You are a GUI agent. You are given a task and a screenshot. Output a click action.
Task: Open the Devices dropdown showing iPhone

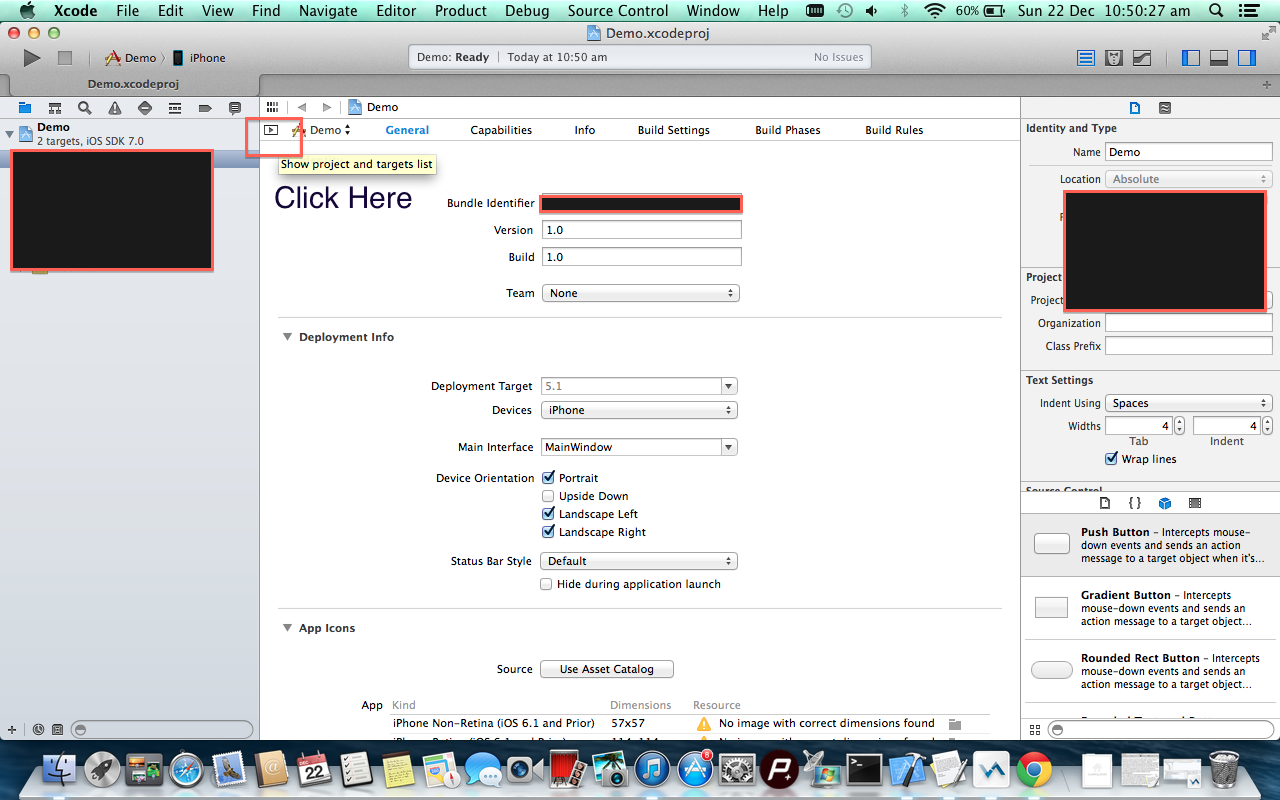click(639, 410)
